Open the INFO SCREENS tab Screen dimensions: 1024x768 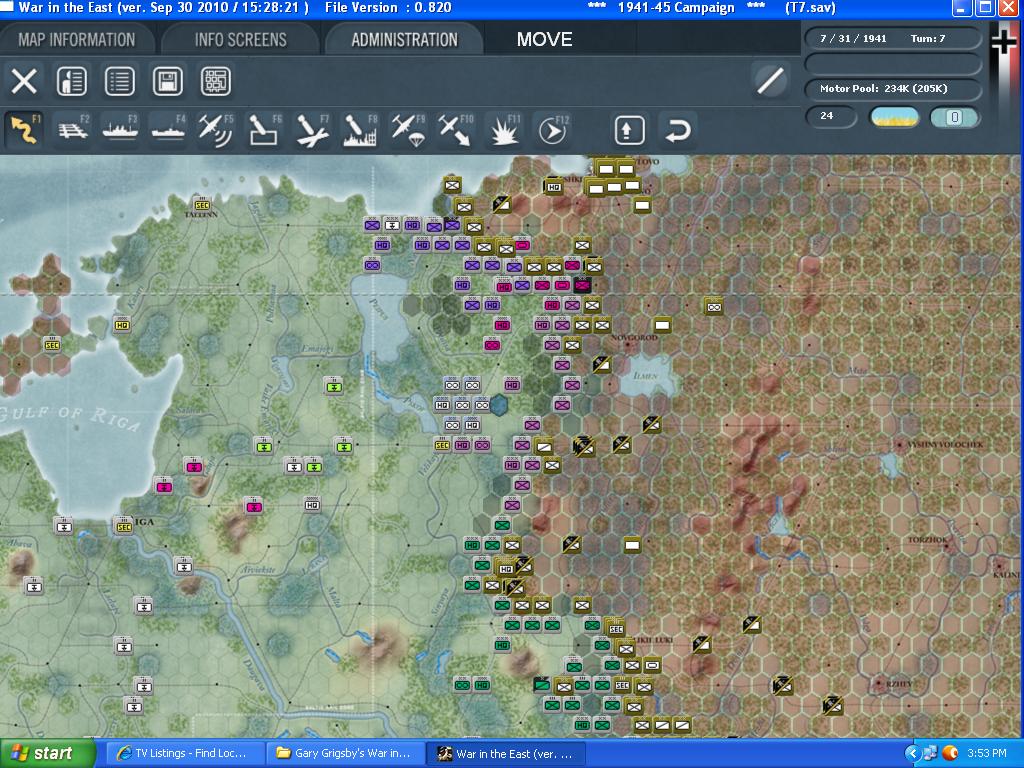point(240,39)
